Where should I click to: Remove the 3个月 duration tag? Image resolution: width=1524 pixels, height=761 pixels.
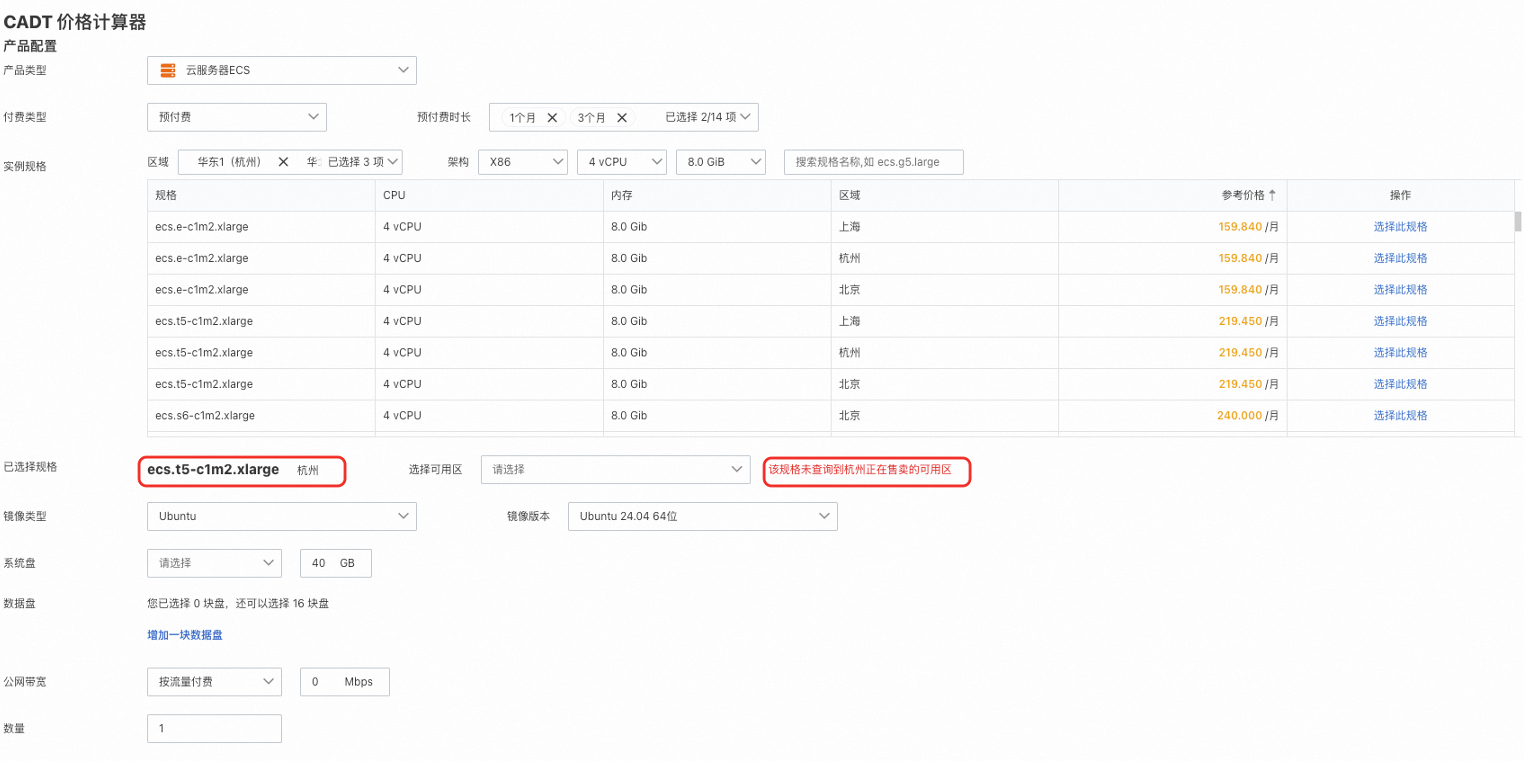[622, 117]
